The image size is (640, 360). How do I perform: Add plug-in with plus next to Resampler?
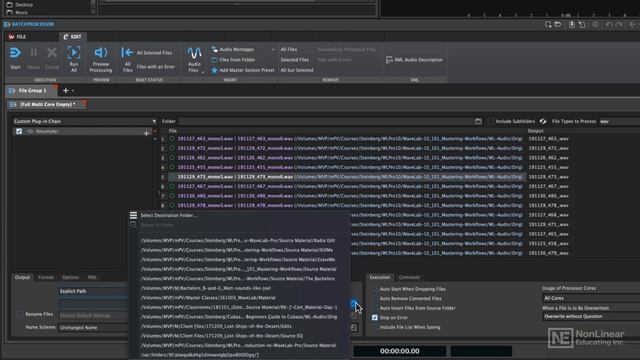pos(146,133)
